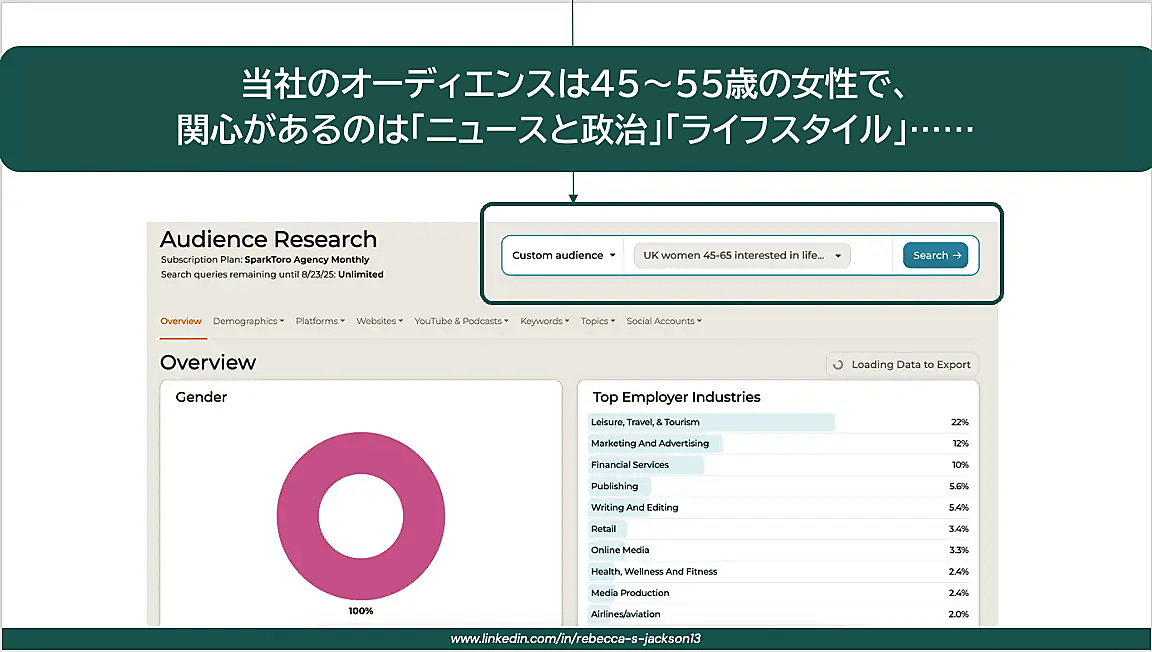Expand the Platforms menu
Image resolution: width=1152 pixels, height=652 pixels.
[x=320, y=321]
